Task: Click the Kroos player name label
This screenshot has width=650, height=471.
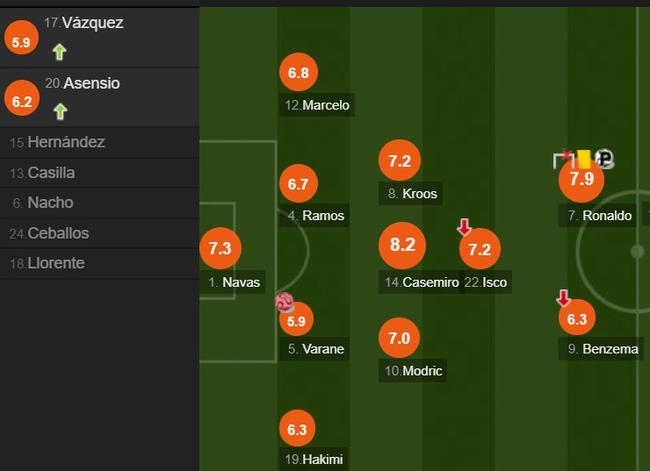Action: 419,193
